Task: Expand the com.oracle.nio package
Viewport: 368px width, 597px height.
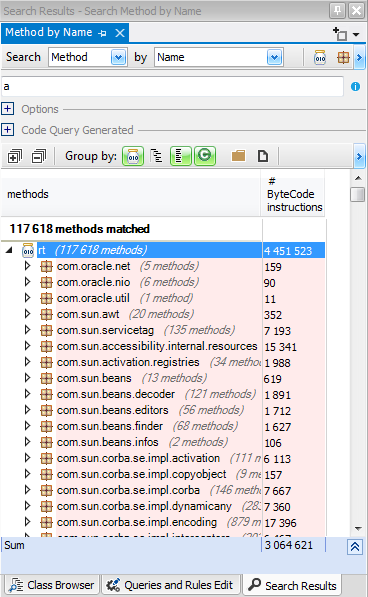Action: pyautogui.click(x=27, y=282)
